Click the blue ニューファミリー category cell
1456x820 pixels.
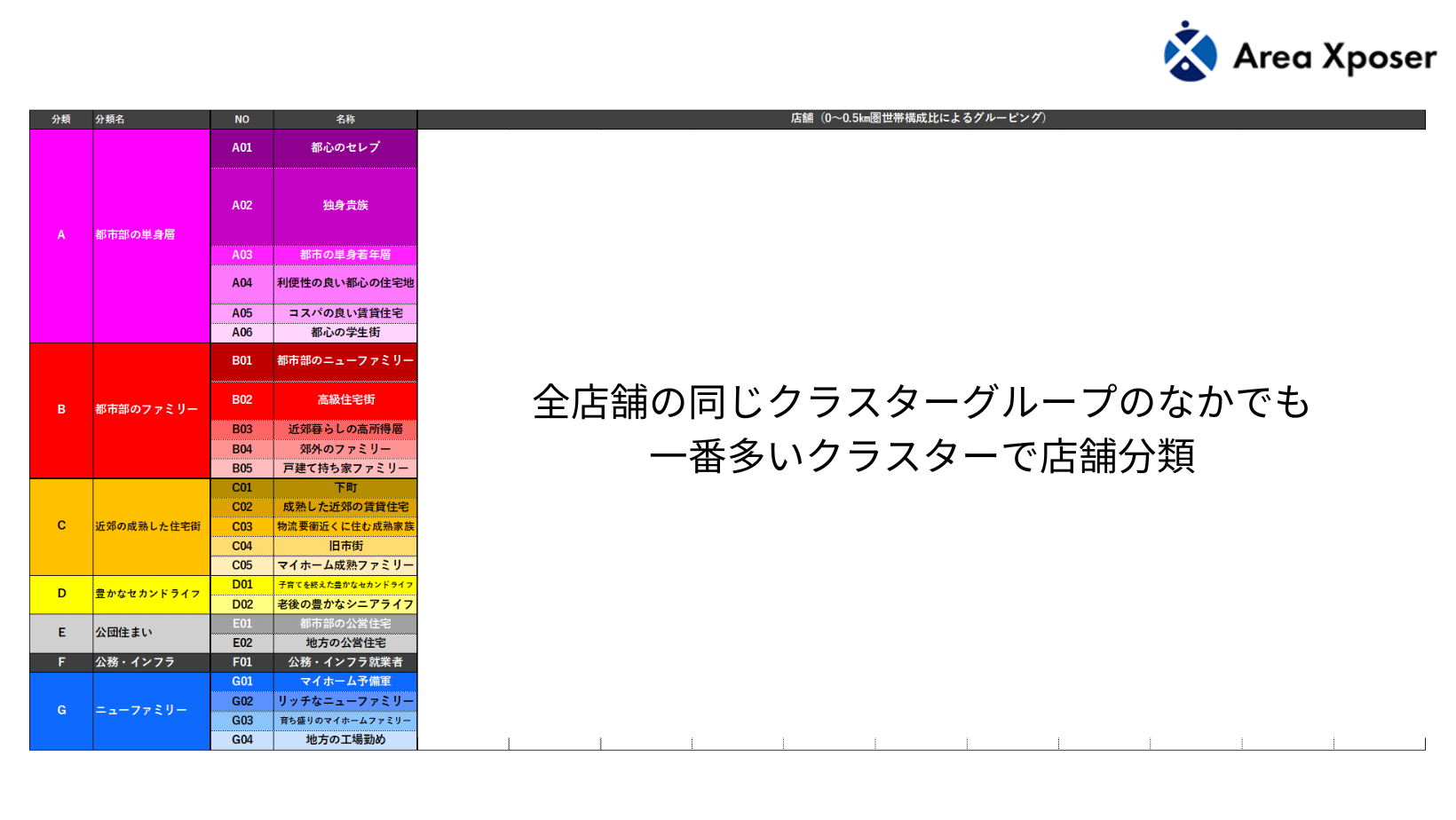point(149,710)
